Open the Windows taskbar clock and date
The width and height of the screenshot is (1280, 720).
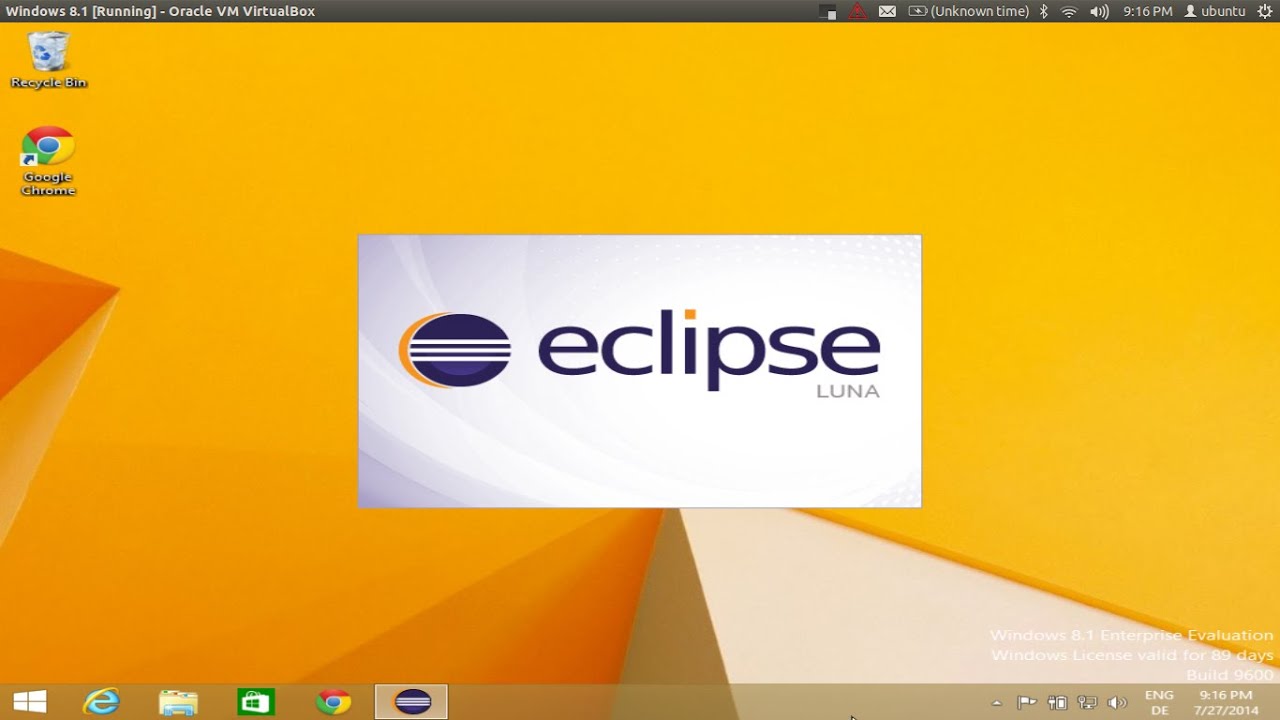[x=1226, y=702]
